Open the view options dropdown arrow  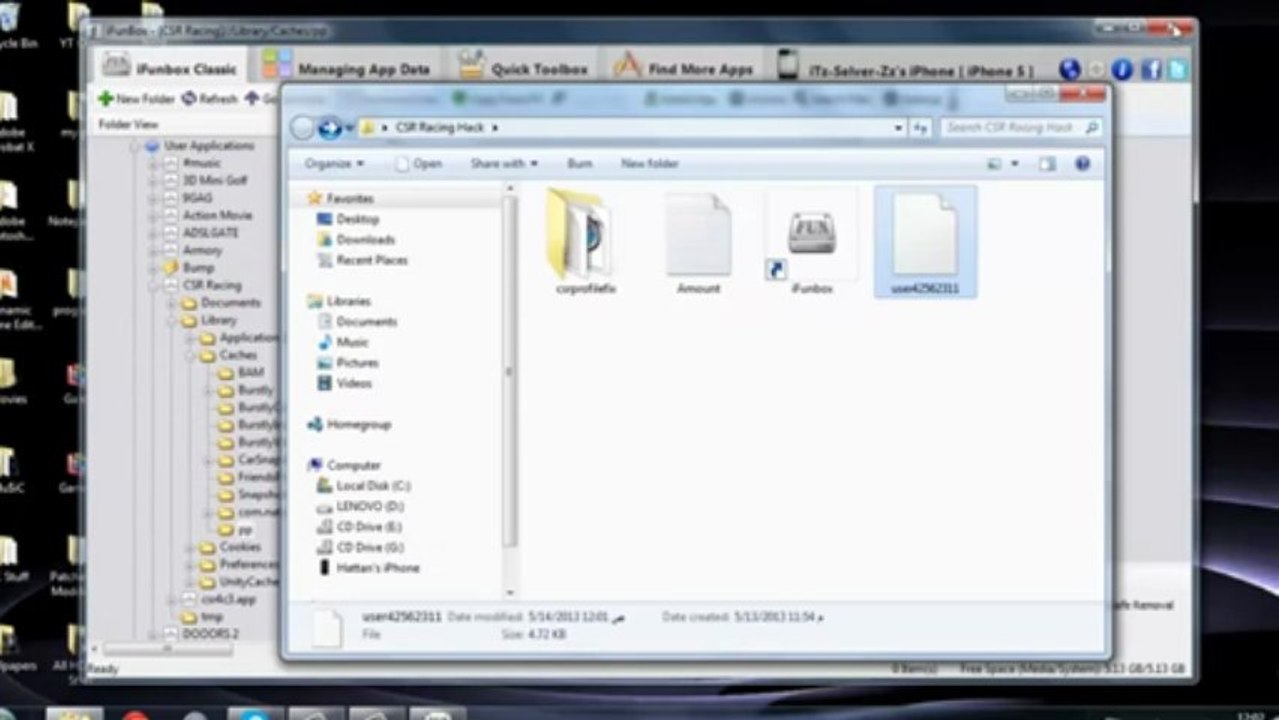pos(1015,164)
